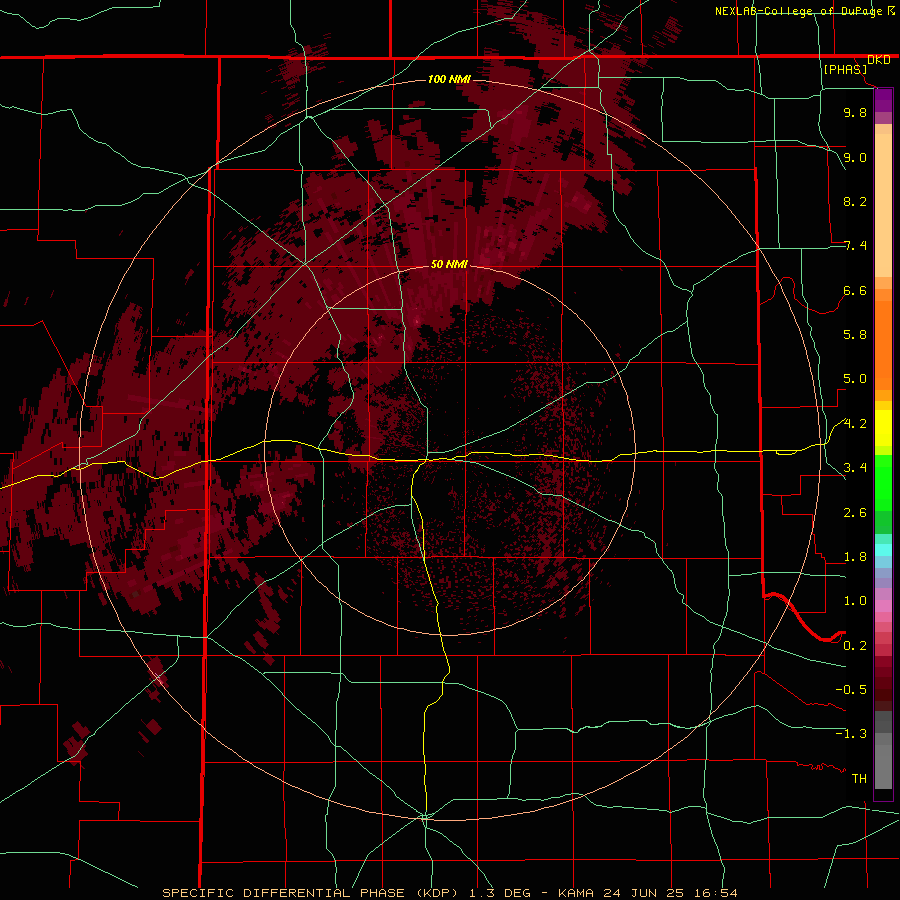Select the DKD product label
900x900 pixels.
point(878,60)
